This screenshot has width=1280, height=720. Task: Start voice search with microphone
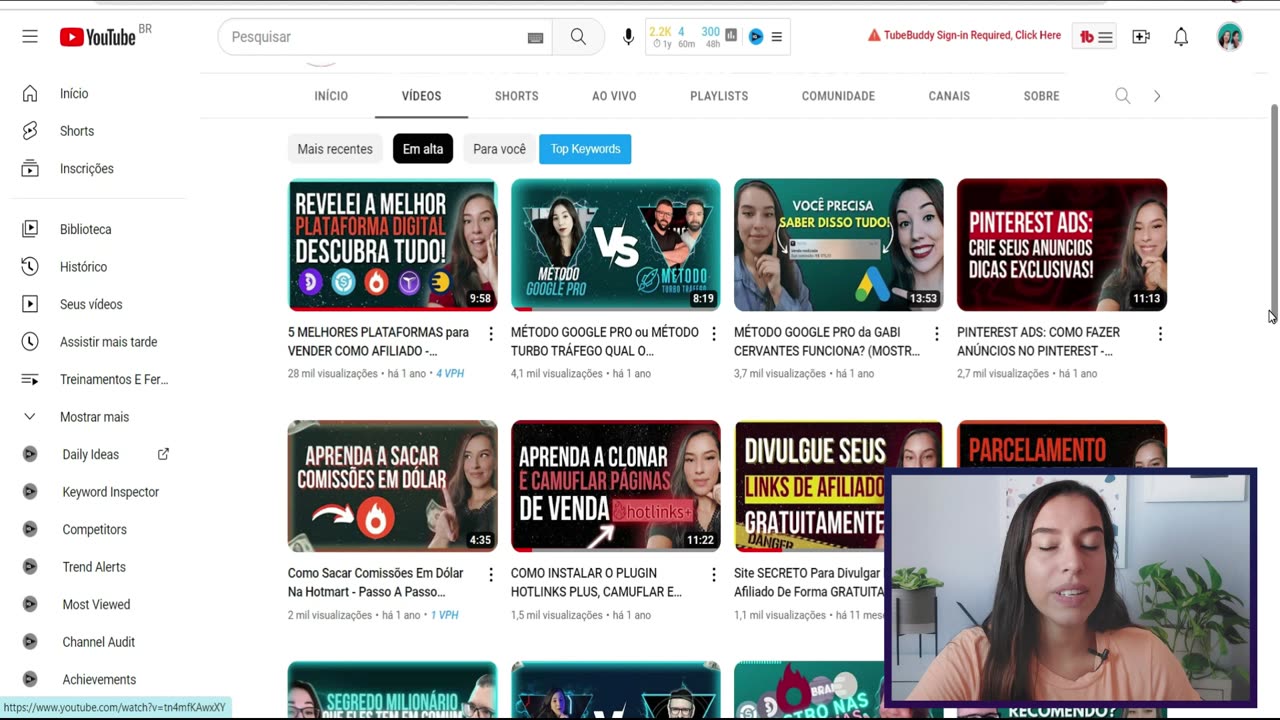click(x=628, y=37)
